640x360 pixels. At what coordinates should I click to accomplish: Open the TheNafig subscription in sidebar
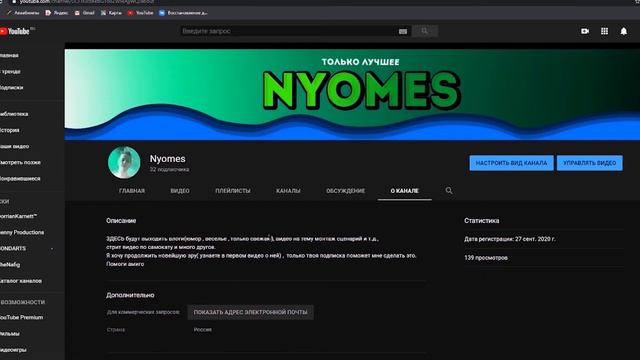click(10, 264)
